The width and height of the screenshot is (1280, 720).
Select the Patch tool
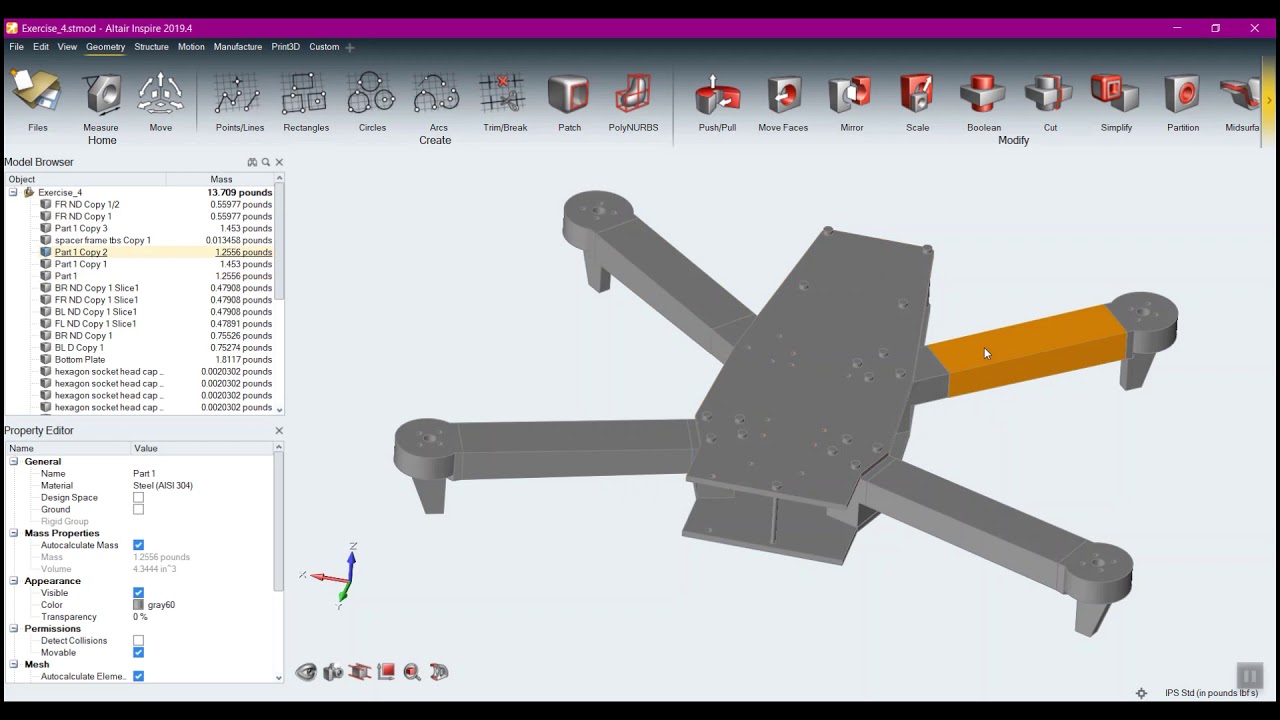[569, 101]
